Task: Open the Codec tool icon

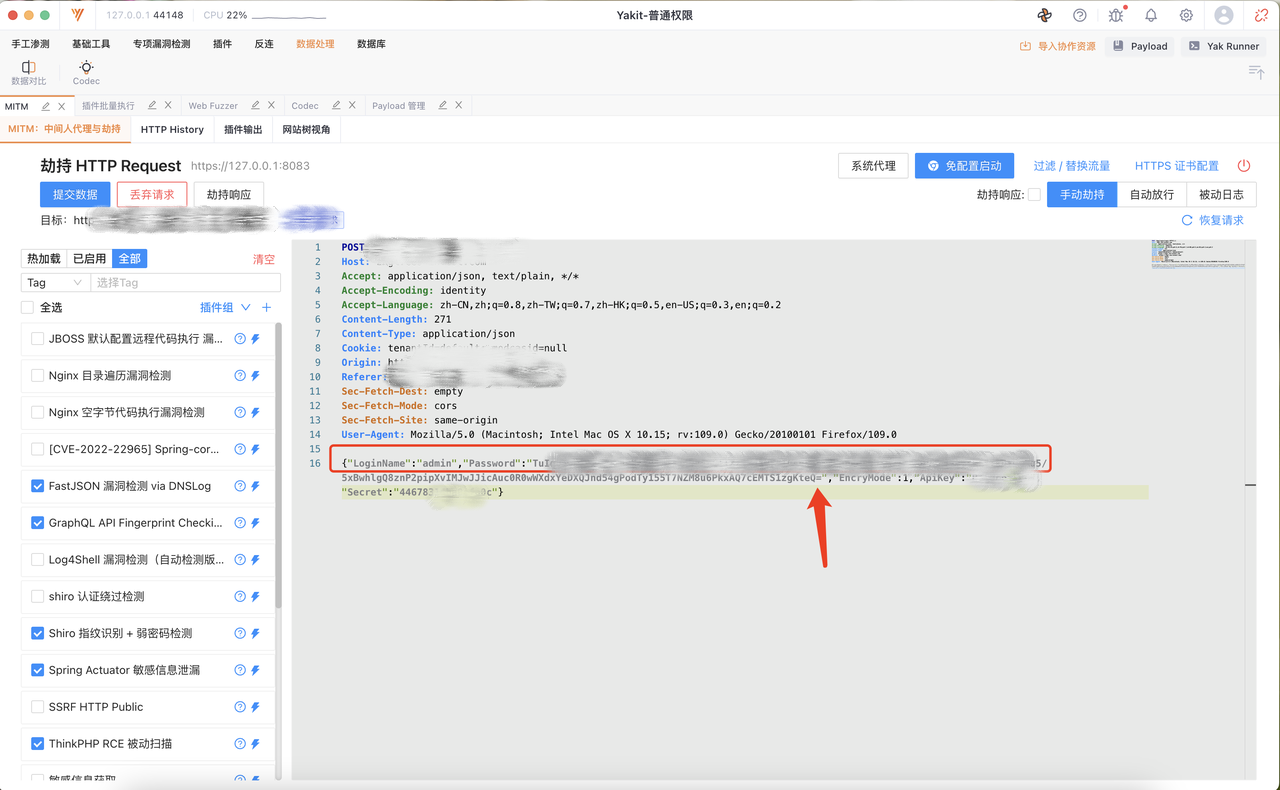Action: pyautogui.click(x=86, y=67)
